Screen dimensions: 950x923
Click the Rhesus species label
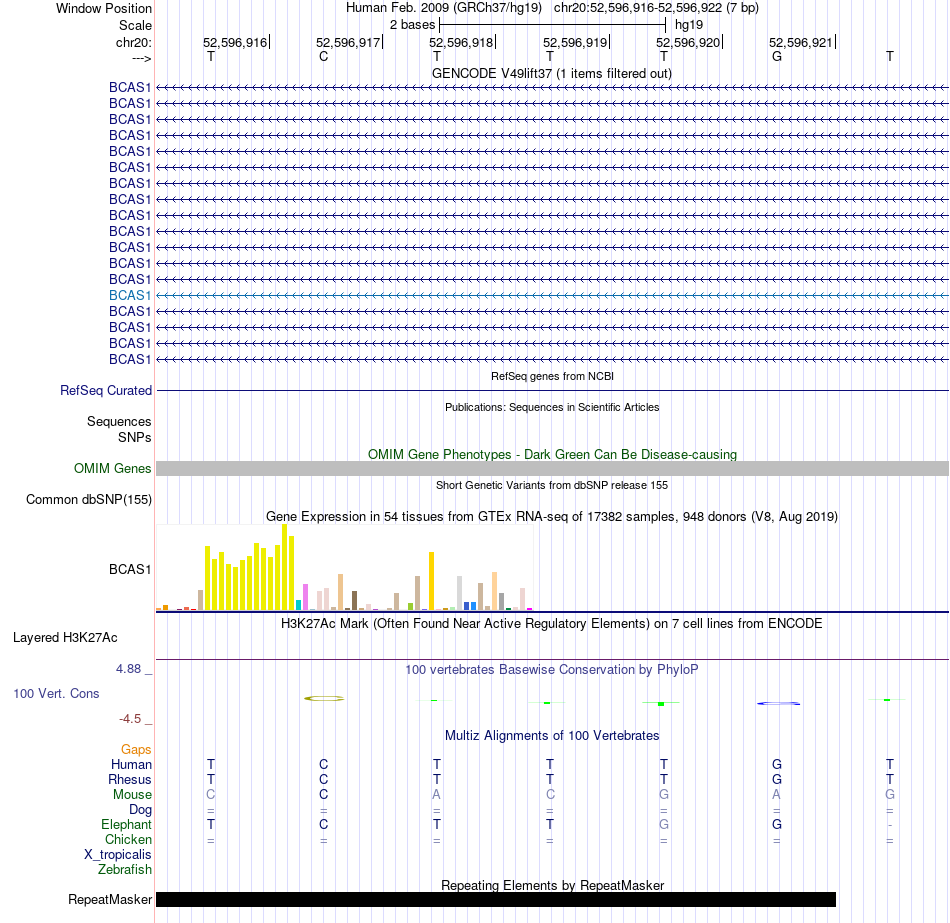tap(130, 779)
